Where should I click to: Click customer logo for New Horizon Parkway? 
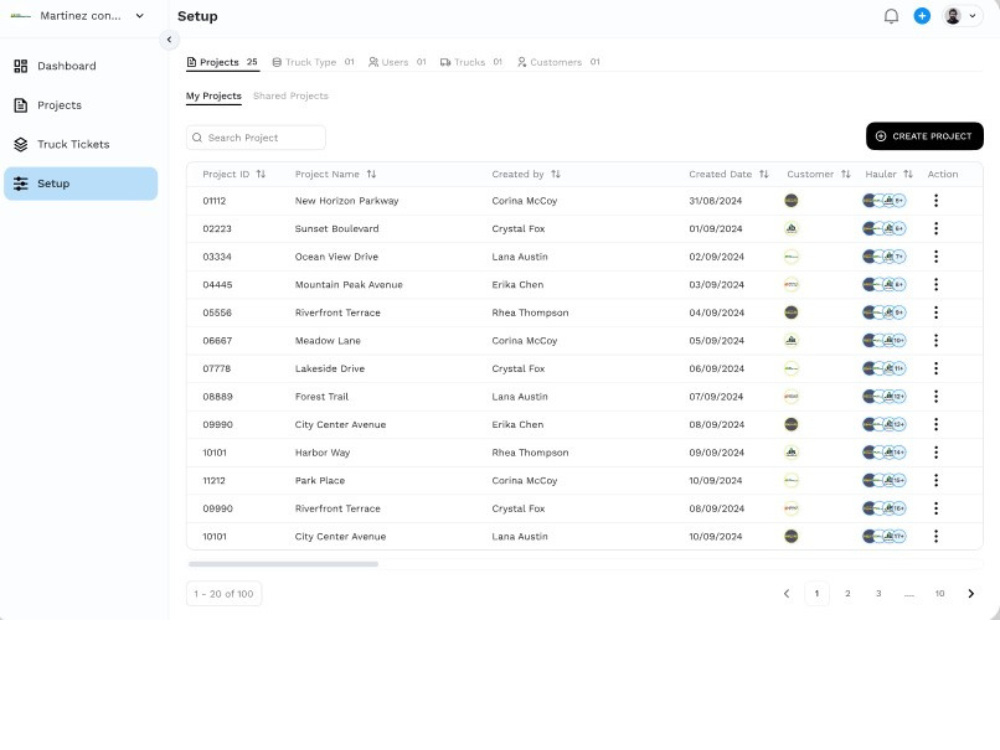(791, 200)
